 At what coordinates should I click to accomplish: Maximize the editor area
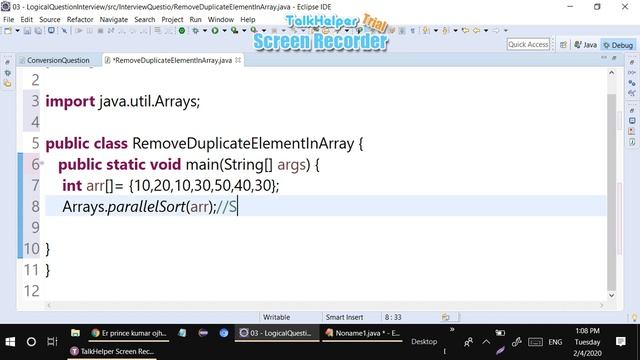614,58
